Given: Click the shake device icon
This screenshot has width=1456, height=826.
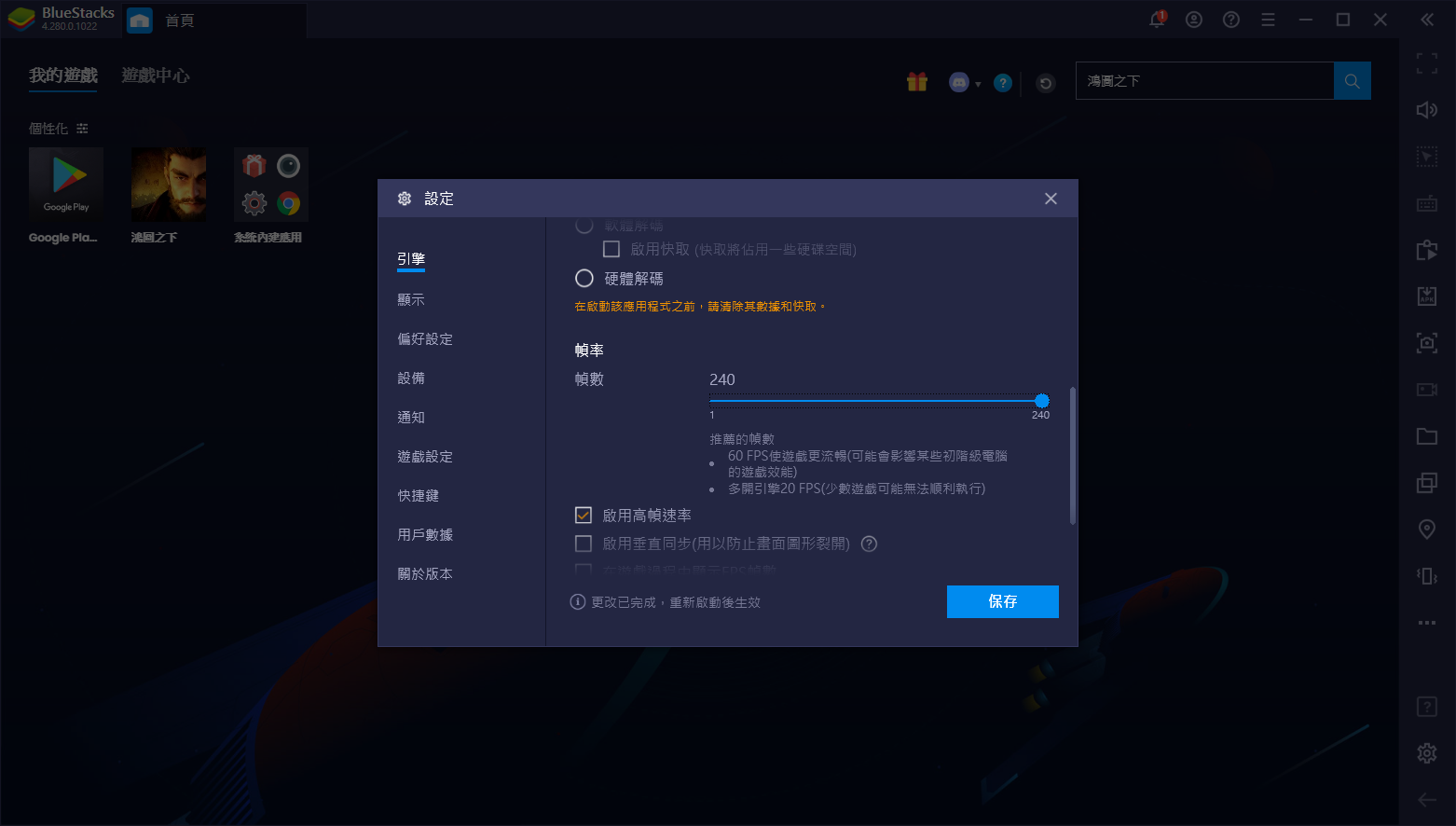Looking at the screenshot, I should [x=1427, y=576].
